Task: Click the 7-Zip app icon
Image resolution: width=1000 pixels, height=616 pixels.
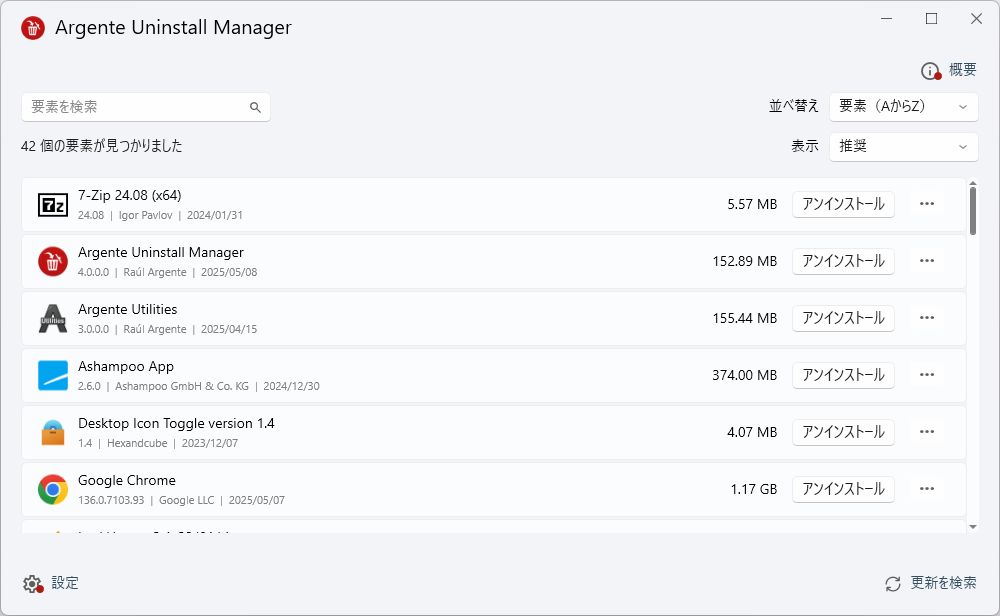Action: click(53, 205)
